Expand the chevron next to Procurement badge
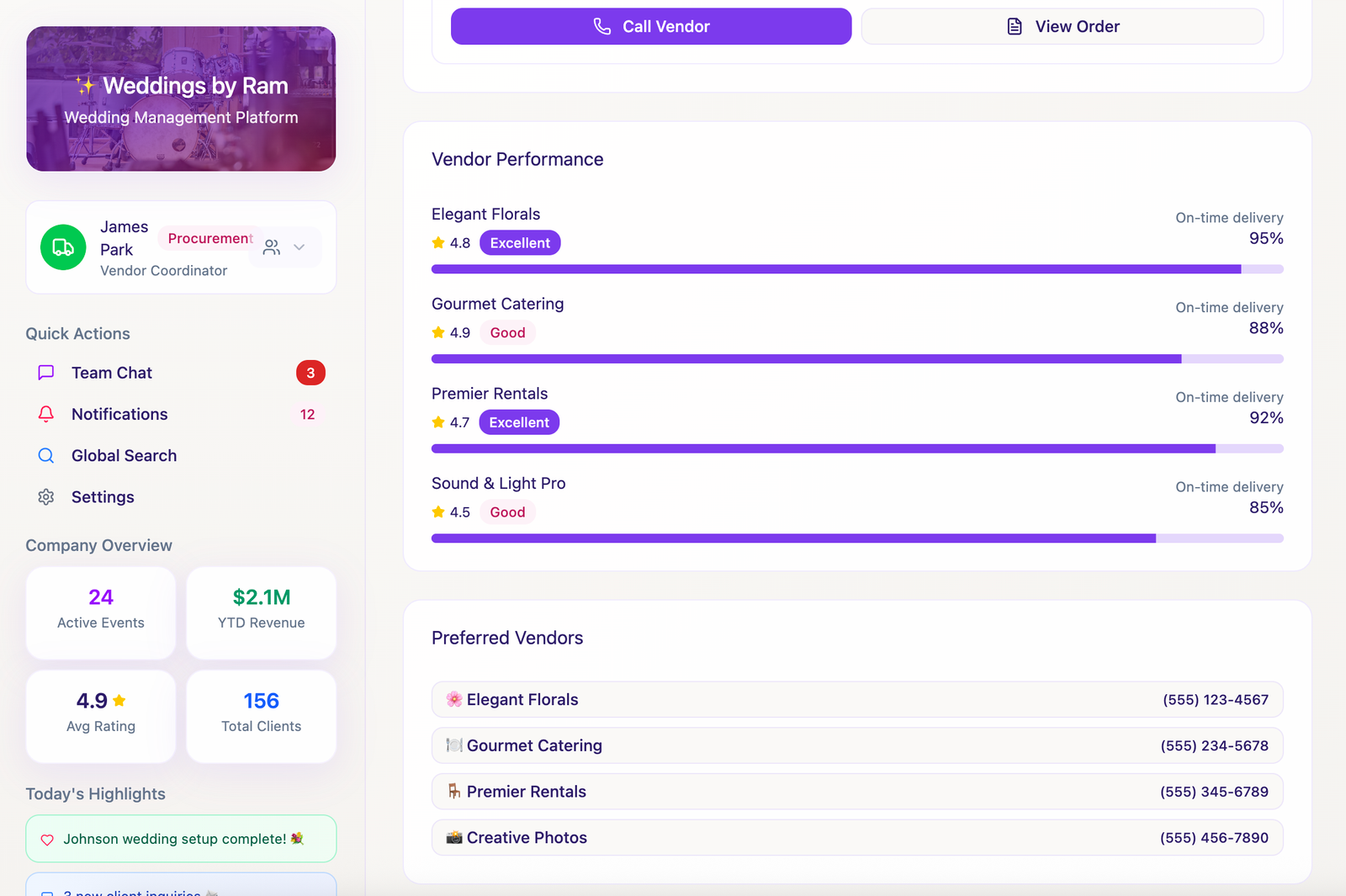The image size is (1346, 896). [x=299, y=247]
